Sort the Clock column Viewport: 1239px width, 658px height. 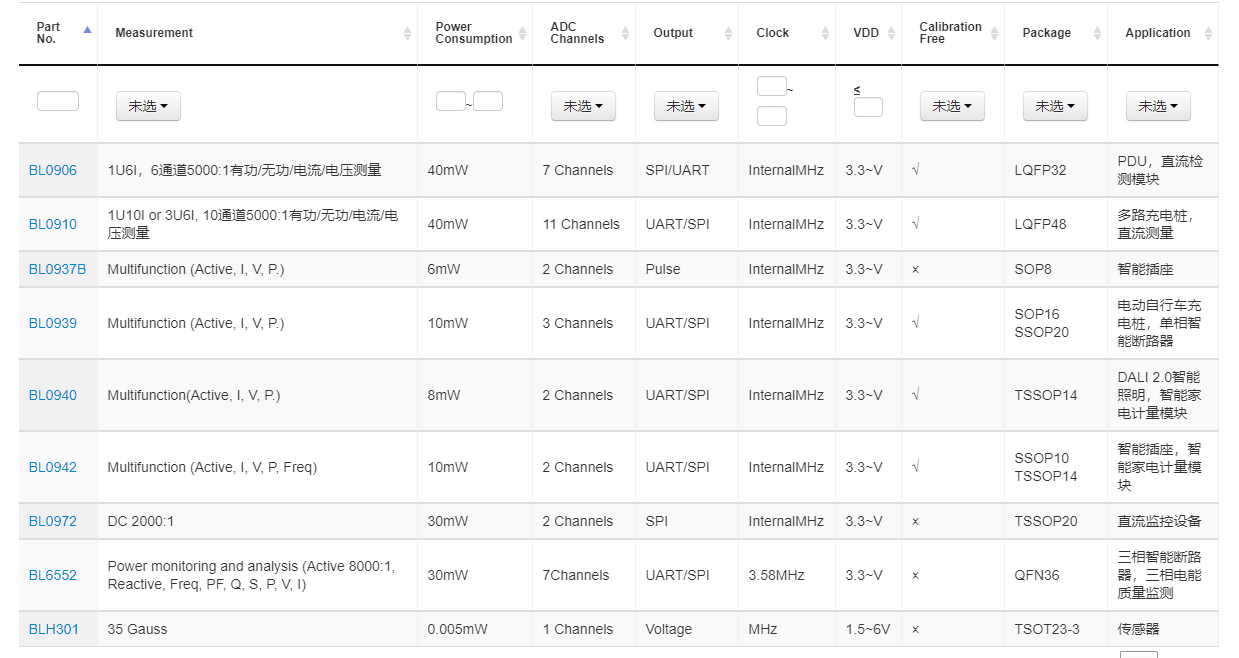pos(826,32)
